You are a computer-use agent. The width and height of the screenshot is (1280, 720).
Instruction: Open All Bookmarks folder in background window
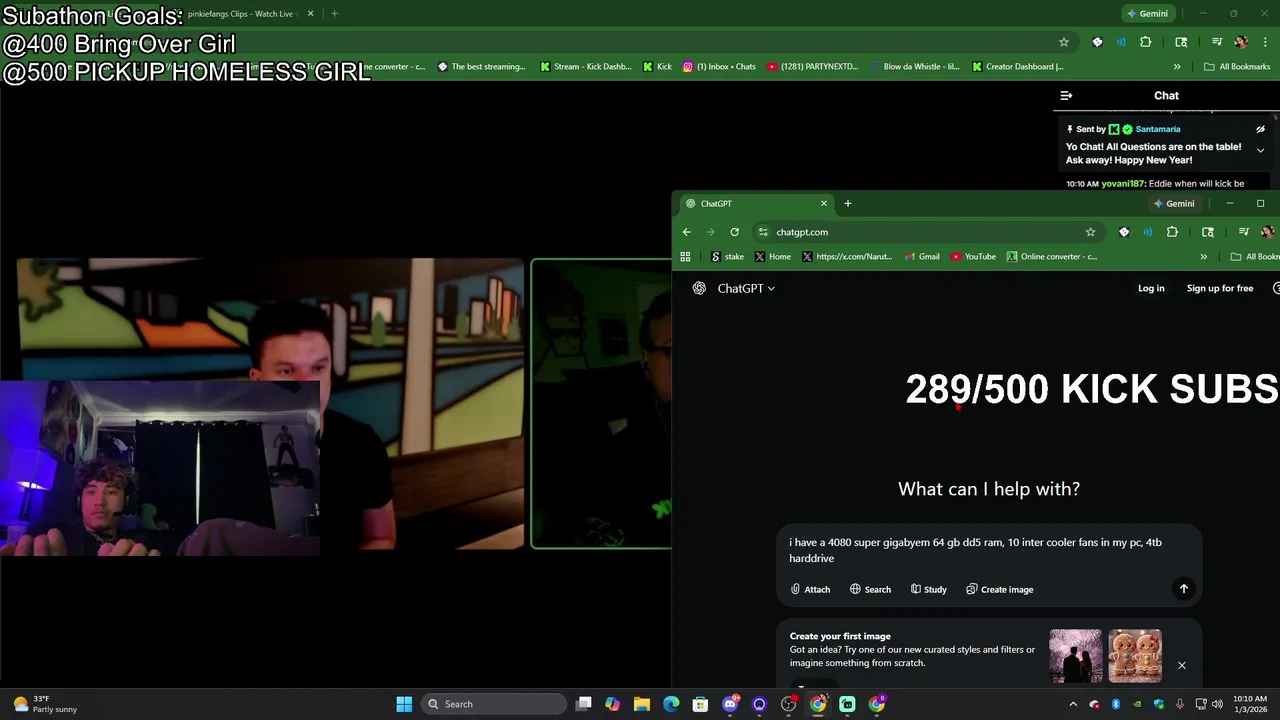click(x=1237, y=67)
